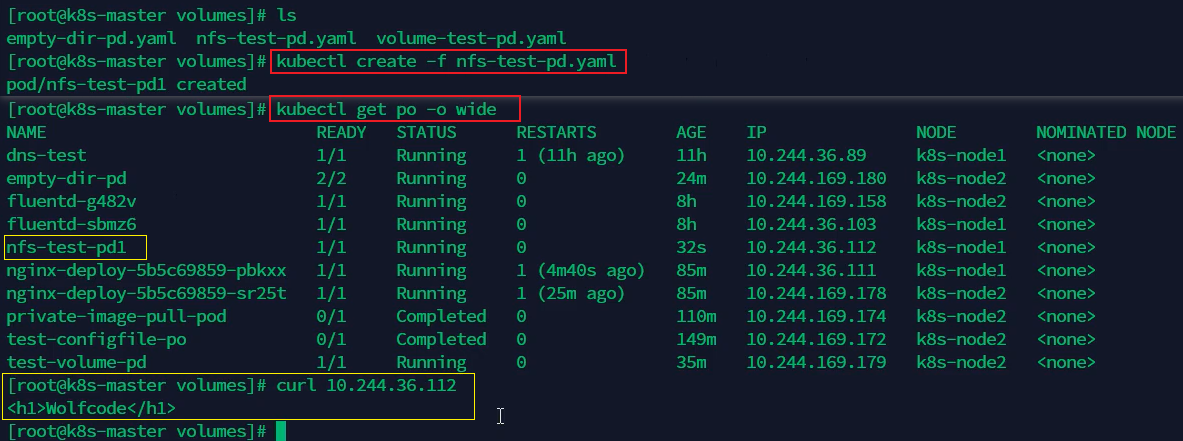Click the curl 10.244.36.112 command text

366,385
